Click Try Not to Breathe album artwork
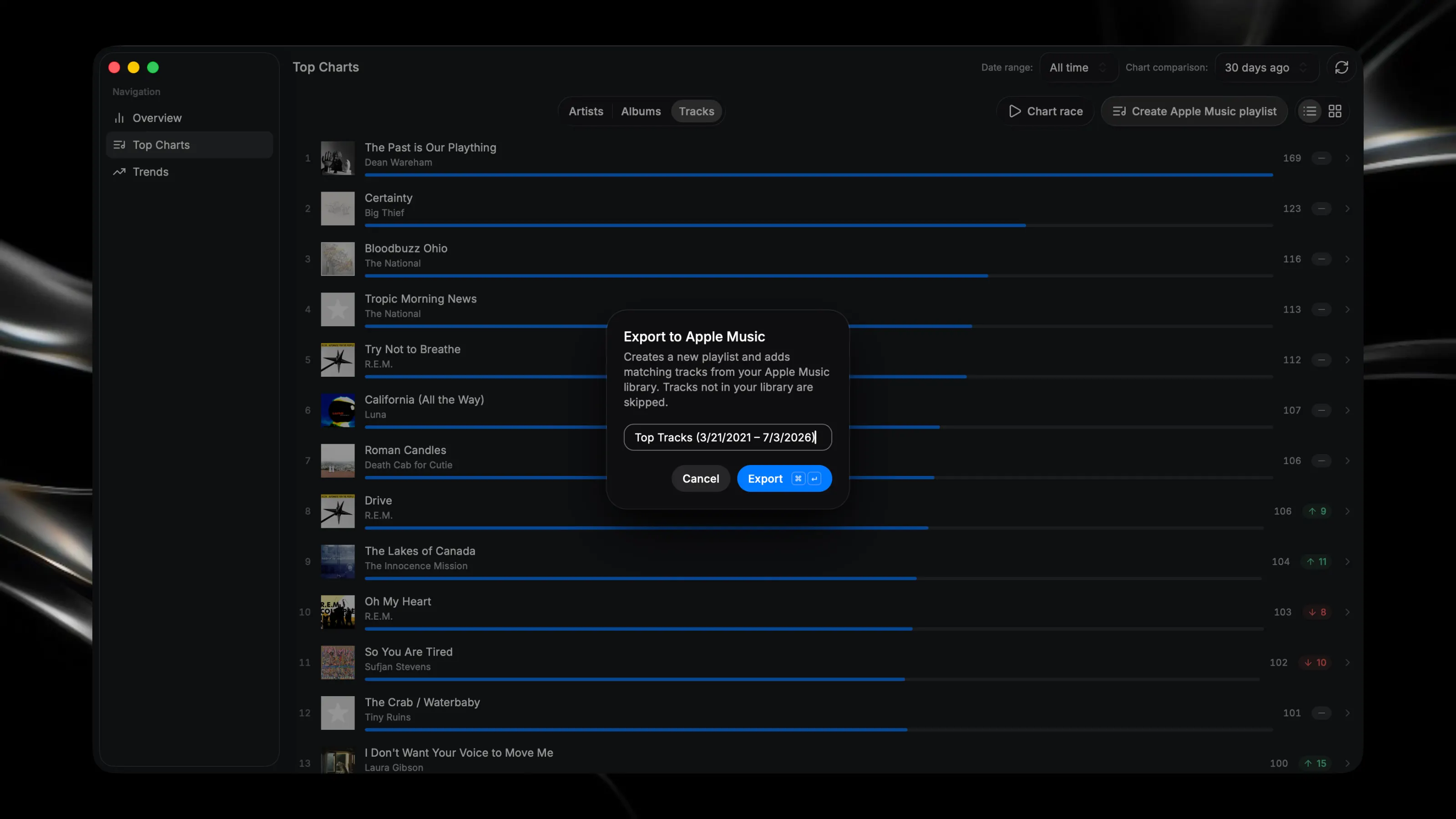The height and width of the screenshot is (819, 1456). coord(338,359)
